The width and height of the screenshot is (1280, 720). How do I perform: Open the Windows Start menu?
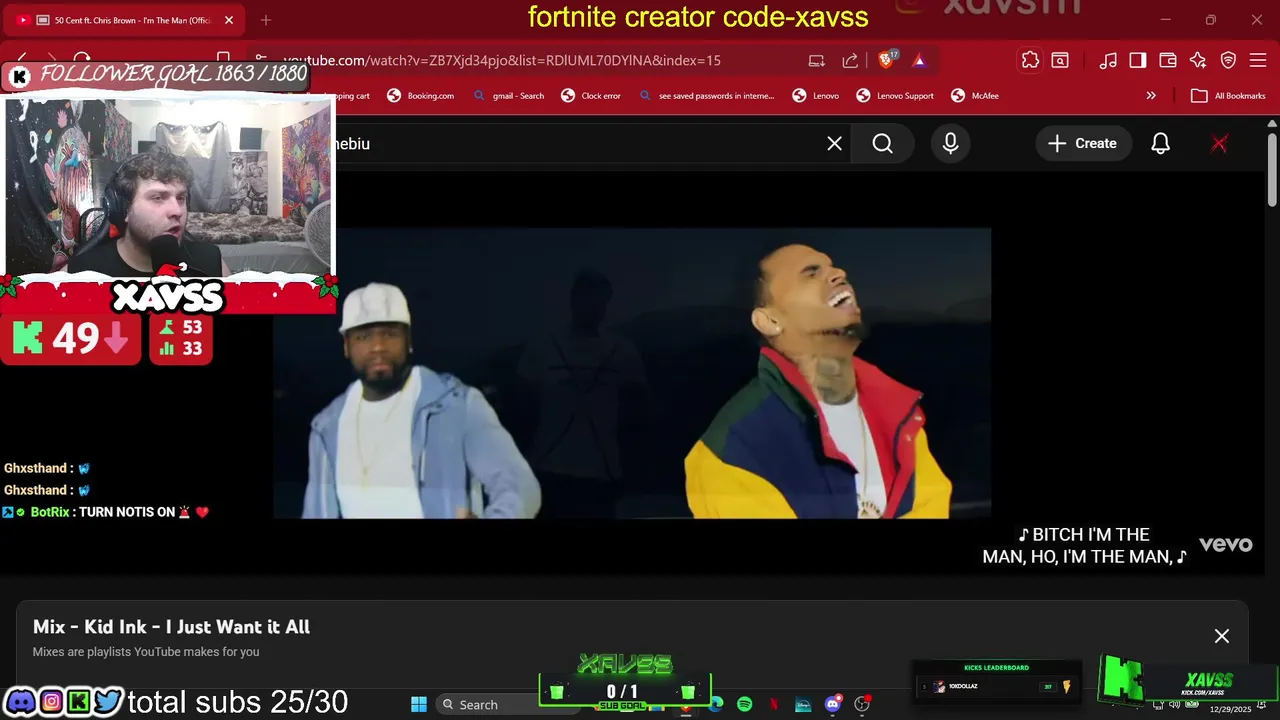pos(418,704)
